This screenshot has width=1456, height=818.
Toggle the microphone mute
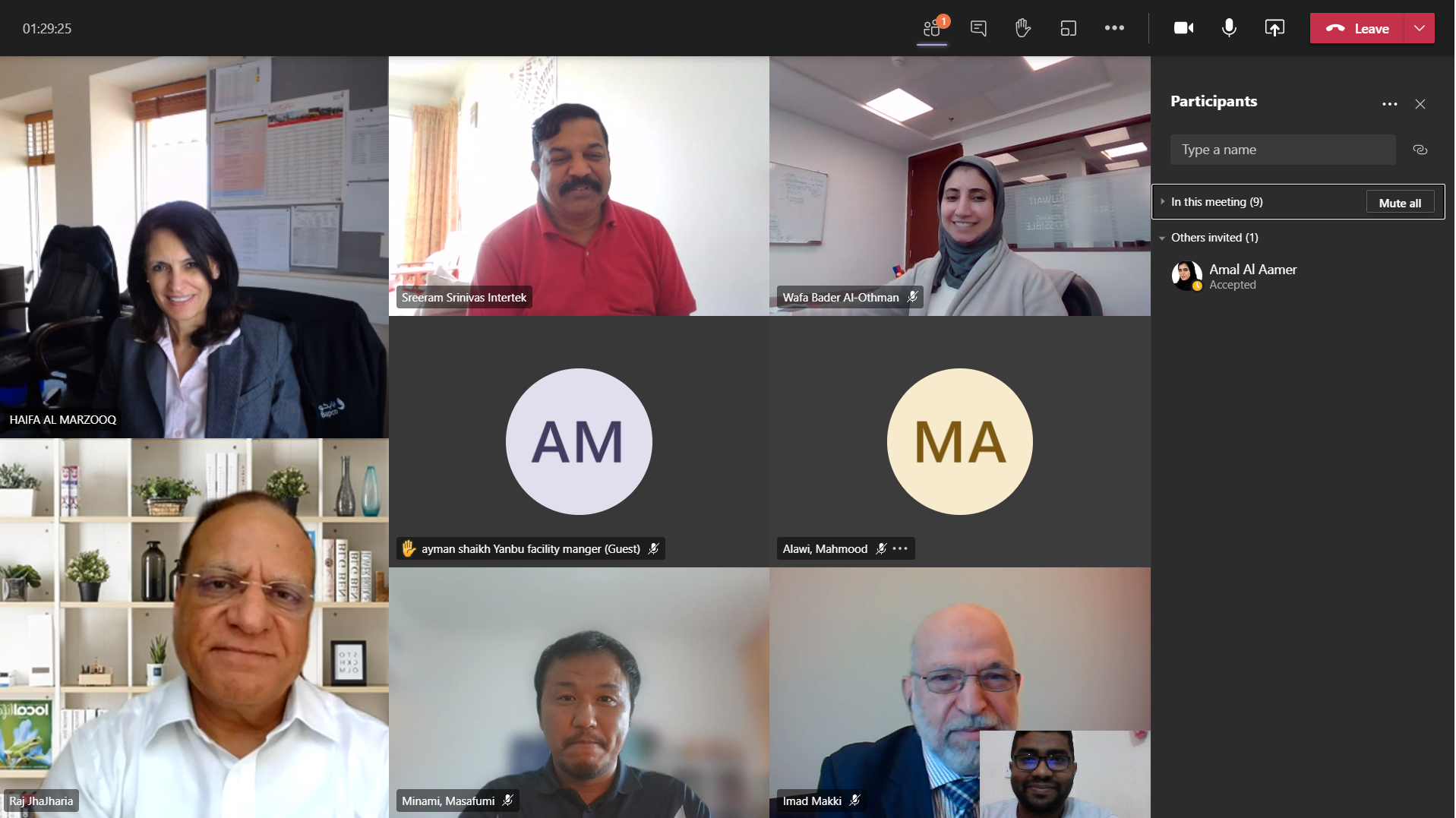[1229, 28]
